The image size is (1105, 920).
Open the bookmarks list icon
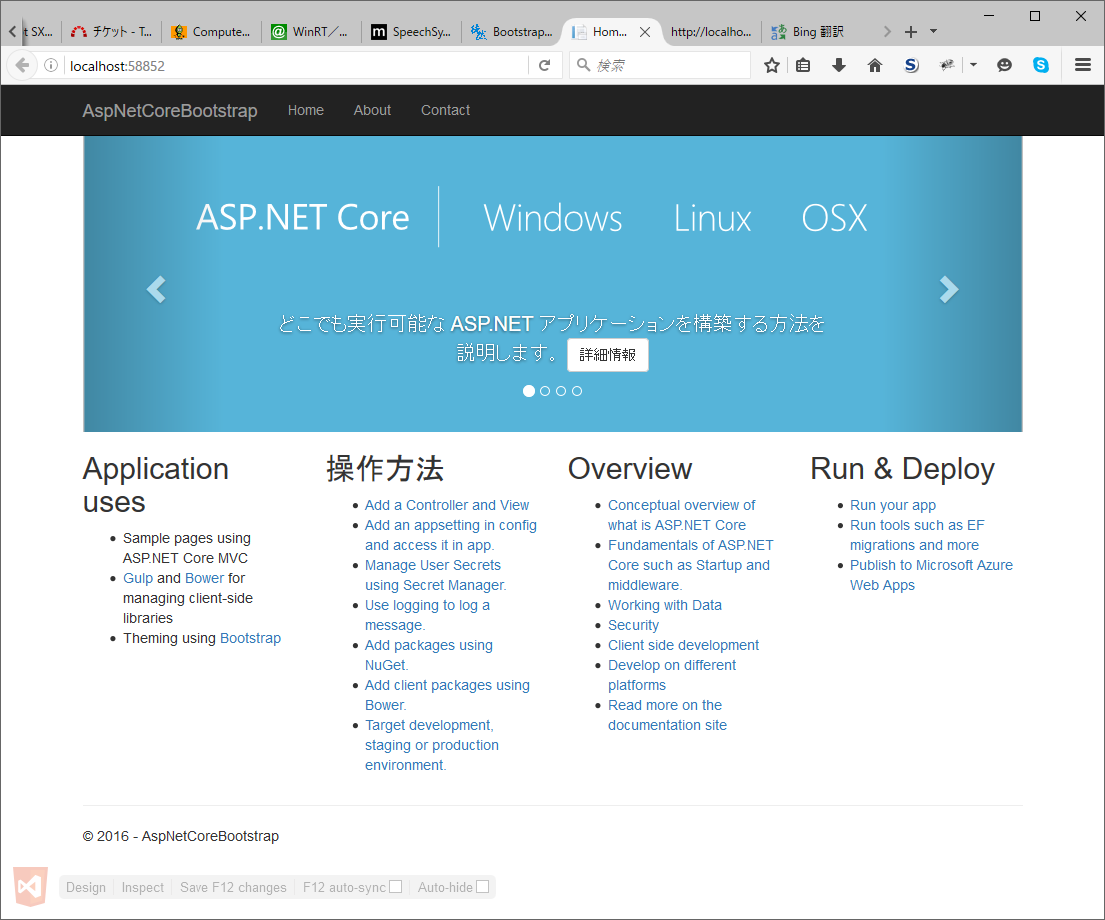point(803,66)
